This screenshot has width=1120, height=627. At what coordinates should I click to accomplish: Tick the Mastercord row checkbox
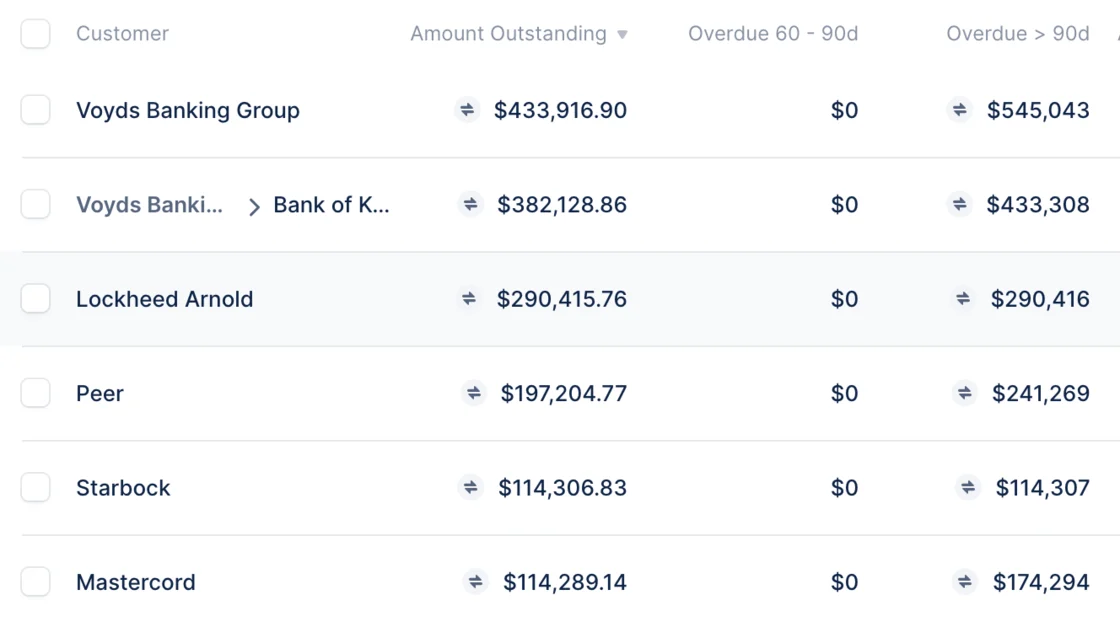point(36,582)
